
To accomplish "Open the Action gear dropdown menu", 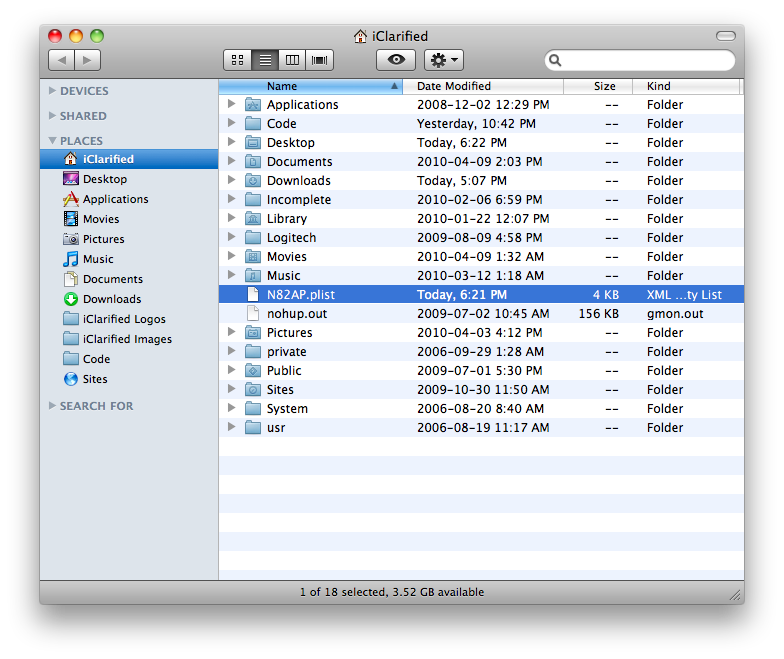I will point(443,60).
